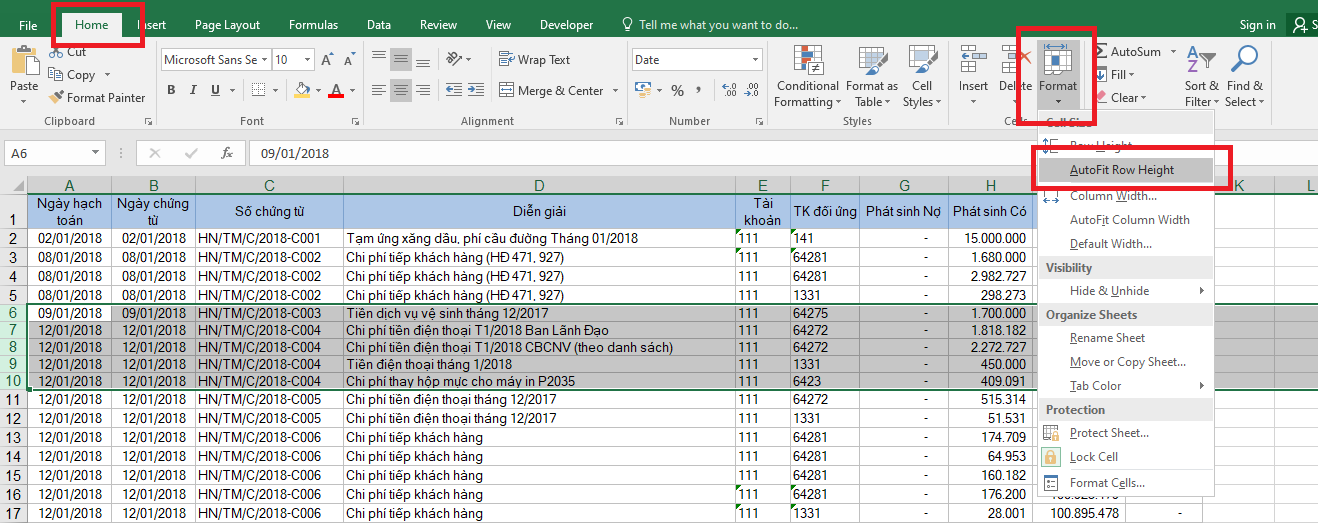Expand the font name dropdown
This screenshot has width=1318, height=523.
pos(264,60)
